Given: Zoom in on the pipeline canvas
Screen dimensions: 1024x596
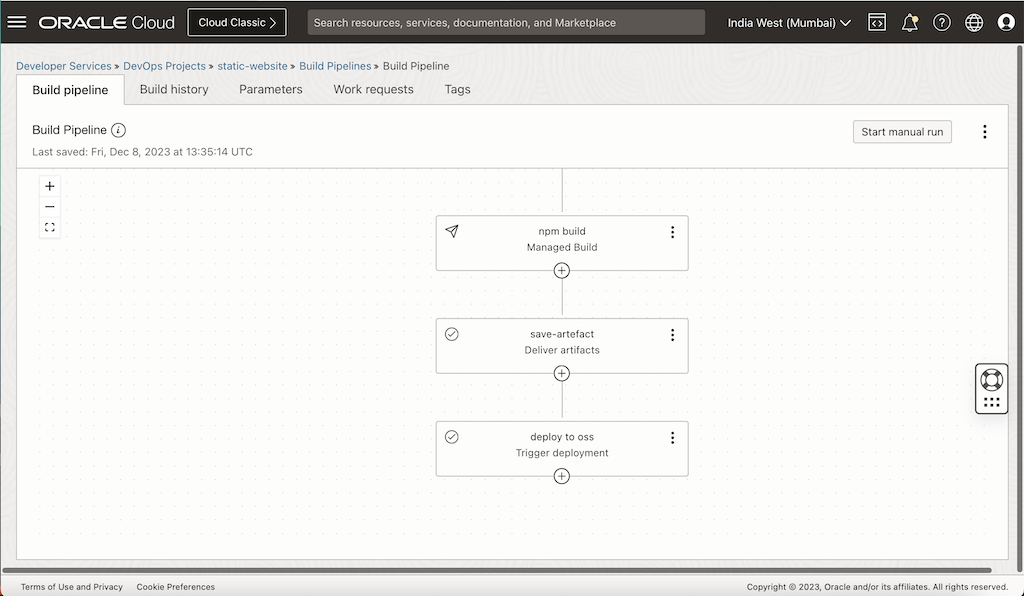Looking at the screenshot, I should click(49, 186).
